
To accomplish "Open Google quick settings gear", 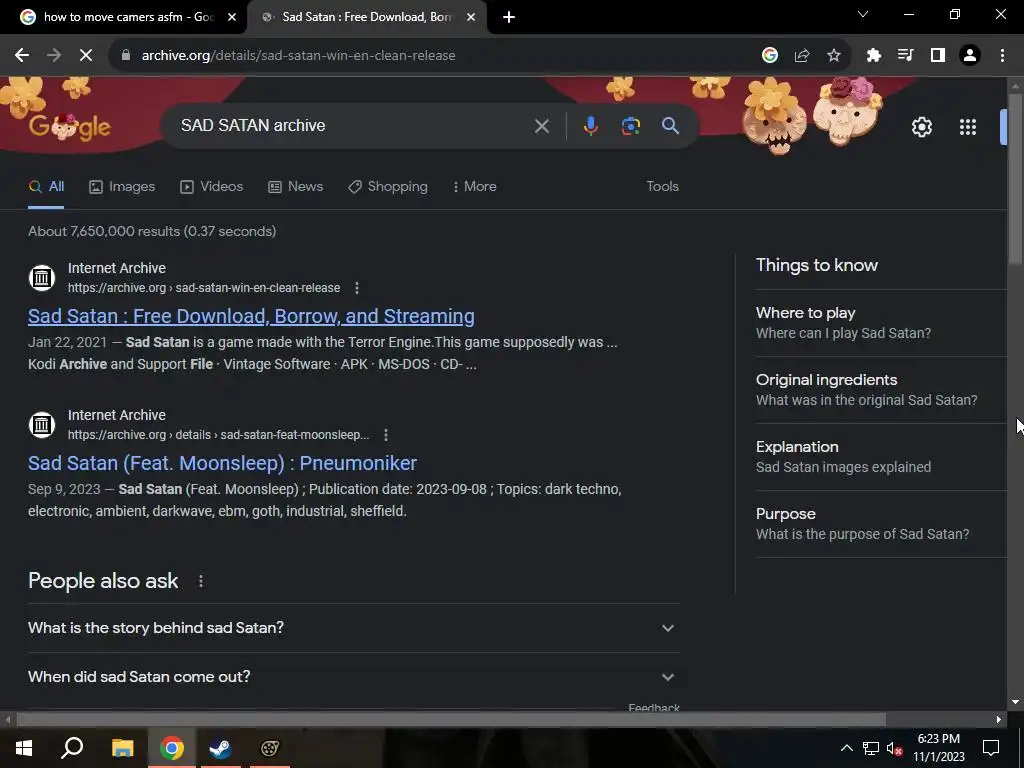I will [x=921, y=127].
